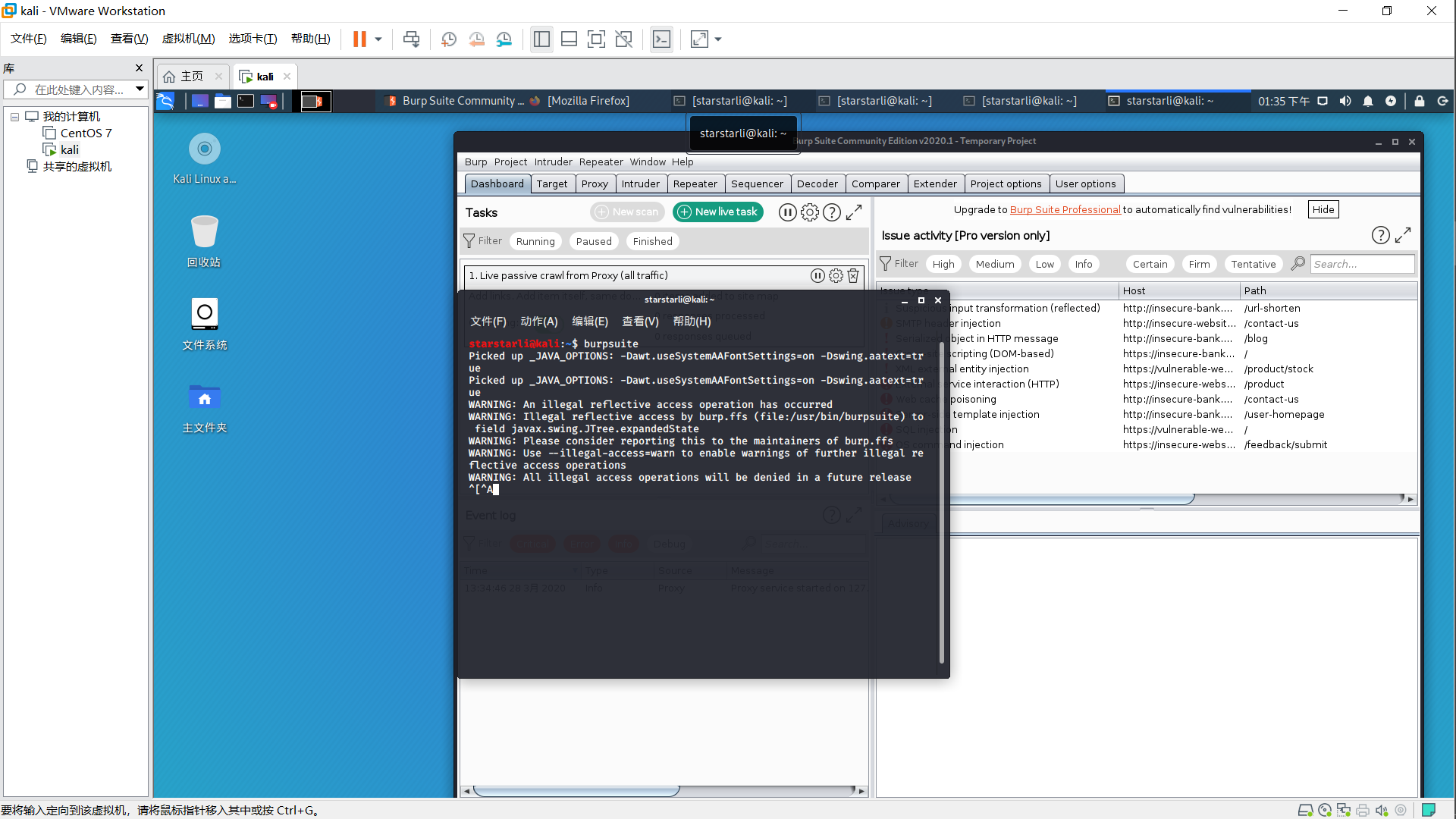Expand the Tasks panel
Screen dimensions: 1456x819
[854, 213]
